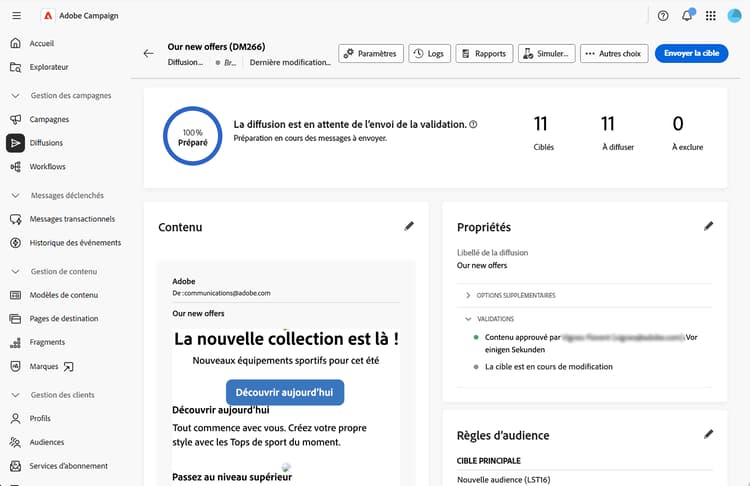Click CIBLE PRINCIPALE heading

tap(488, 461)
